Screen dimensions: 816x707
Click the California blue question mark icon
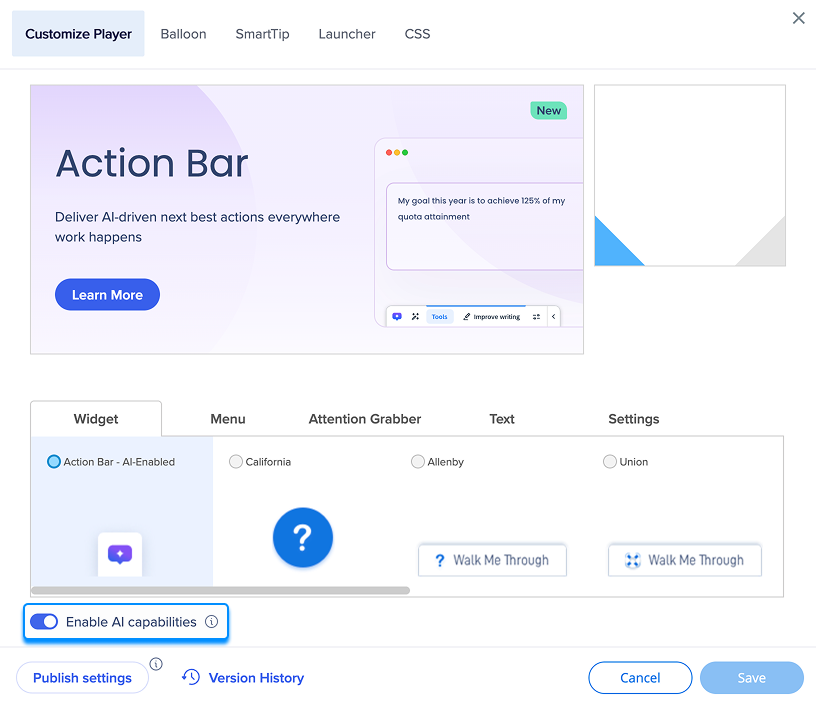pyautogui.click(x=302, y=538)
